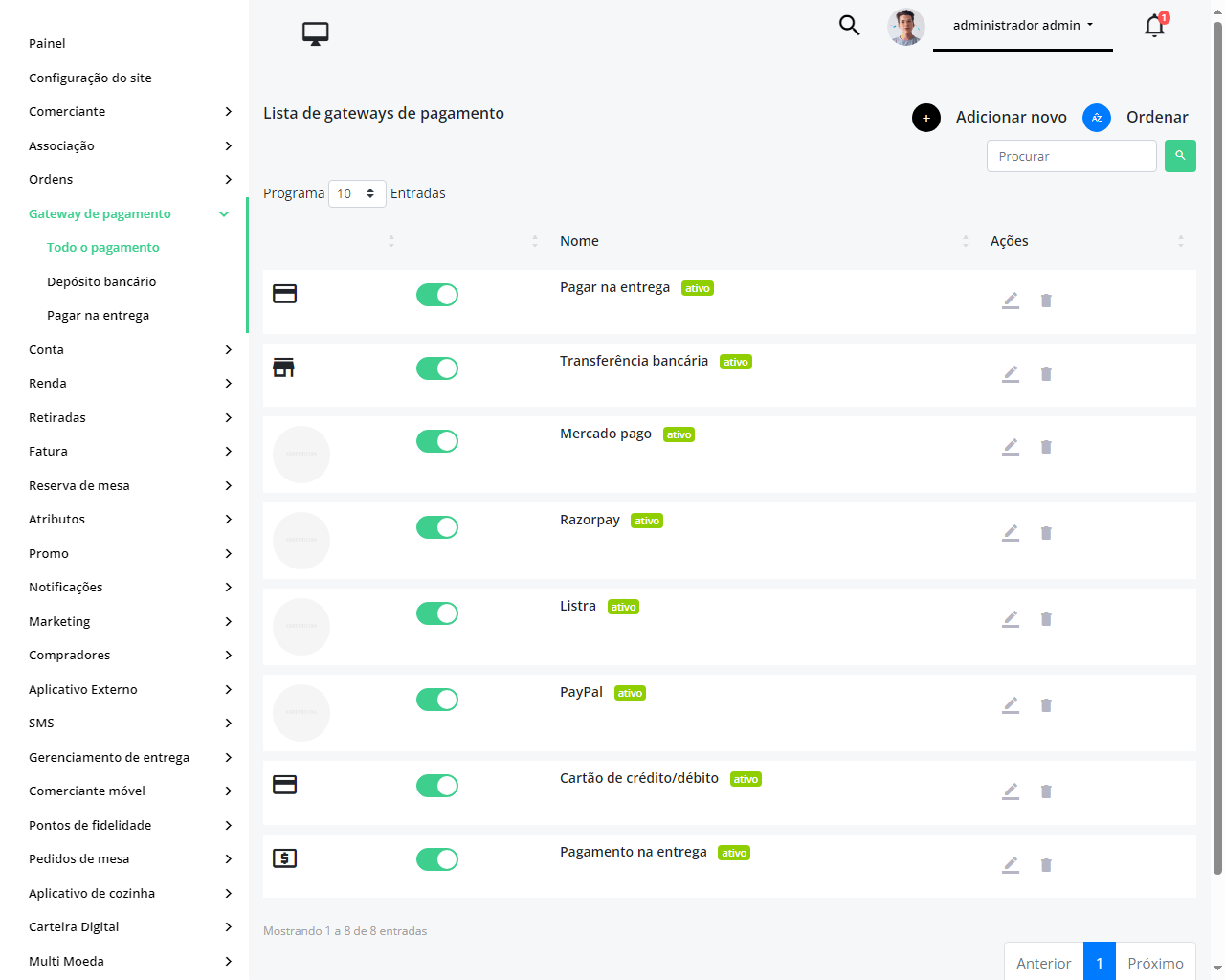This screenshot has height=980, width=1225.
Task: Open search via magnifier icon in header
Action: pyautogui.click(x=849, y=25)
